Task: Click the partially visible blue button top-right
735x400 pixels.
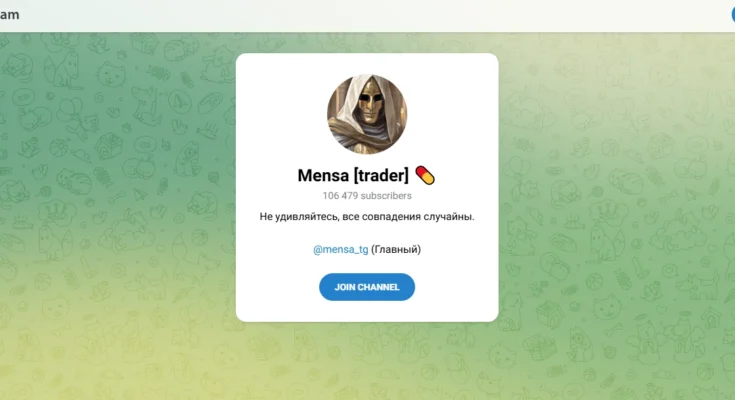Action: 733,15
